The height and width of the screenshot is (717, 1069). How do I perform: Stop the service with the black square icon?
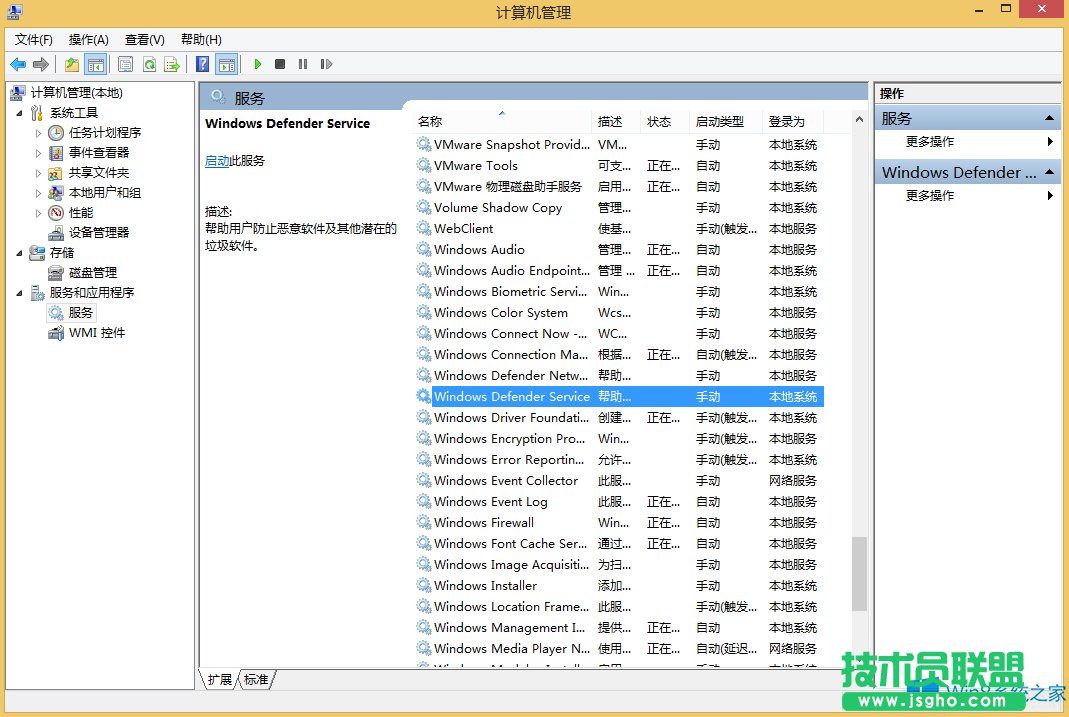coord(280,64)
